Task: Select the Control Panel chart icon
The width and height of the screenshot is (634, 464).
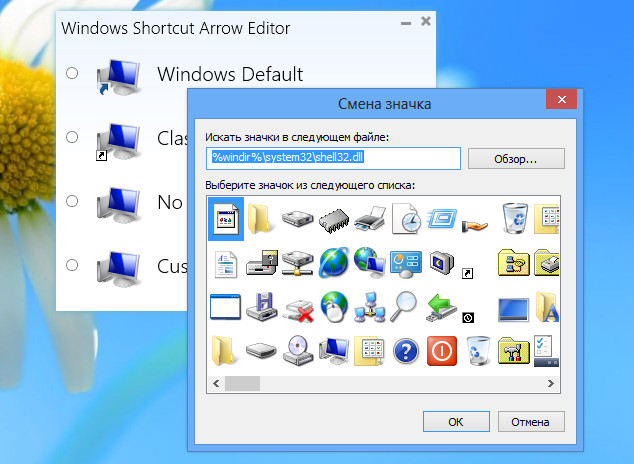Action: click(x=406, y=264)
